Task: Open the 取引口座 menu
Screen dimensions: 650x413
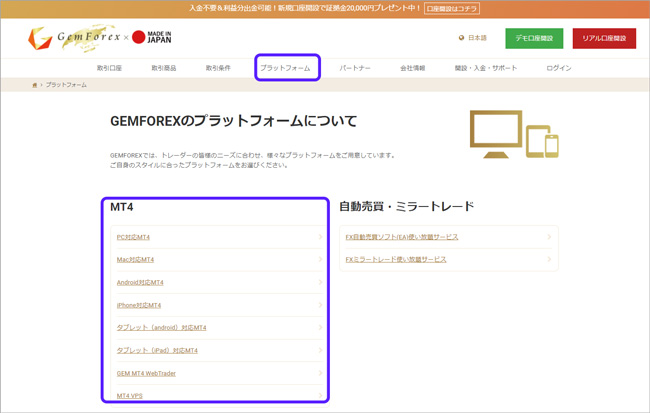Action: click(x=109, y=68)
